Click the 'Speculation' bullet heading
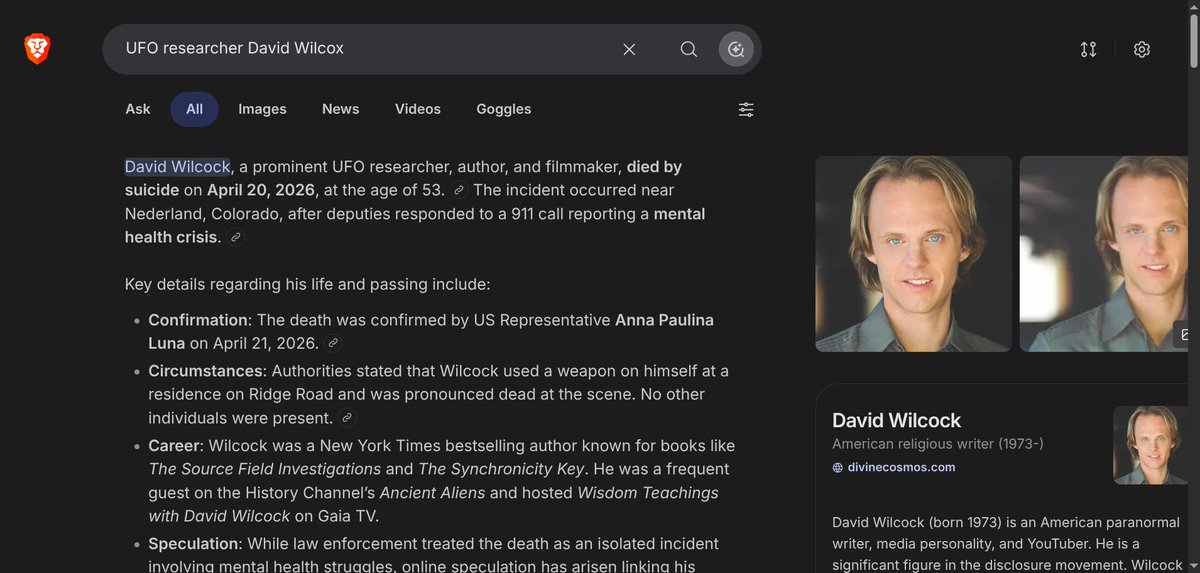This screenshot has height=573, width=1200. (x=193, y=544)
